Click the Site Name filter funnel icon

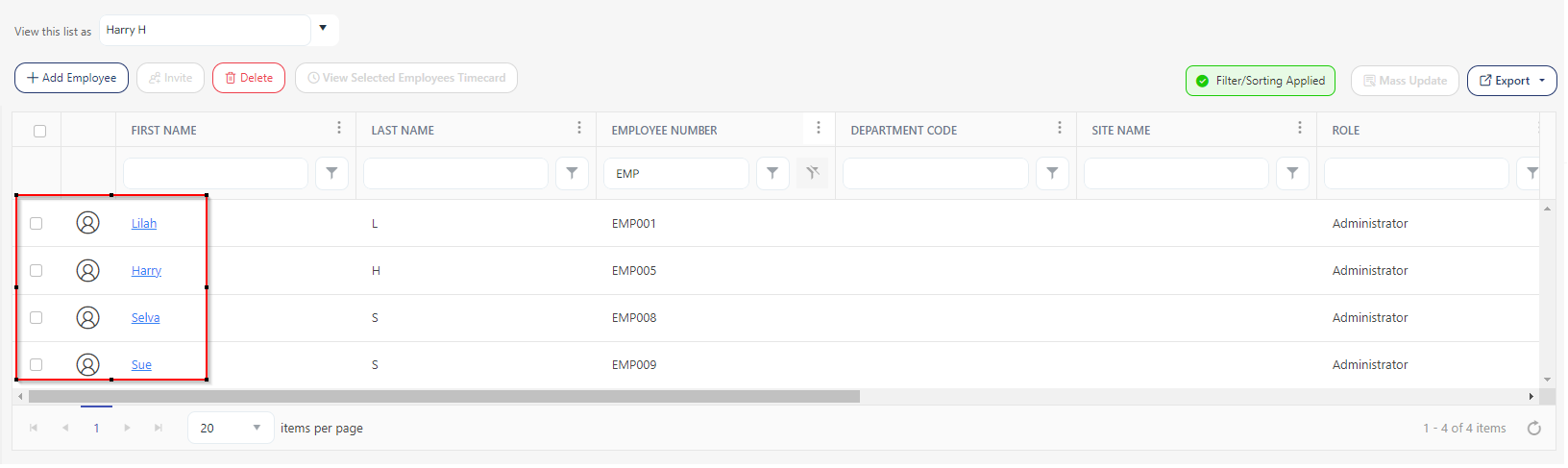(x=1292, y=174)
